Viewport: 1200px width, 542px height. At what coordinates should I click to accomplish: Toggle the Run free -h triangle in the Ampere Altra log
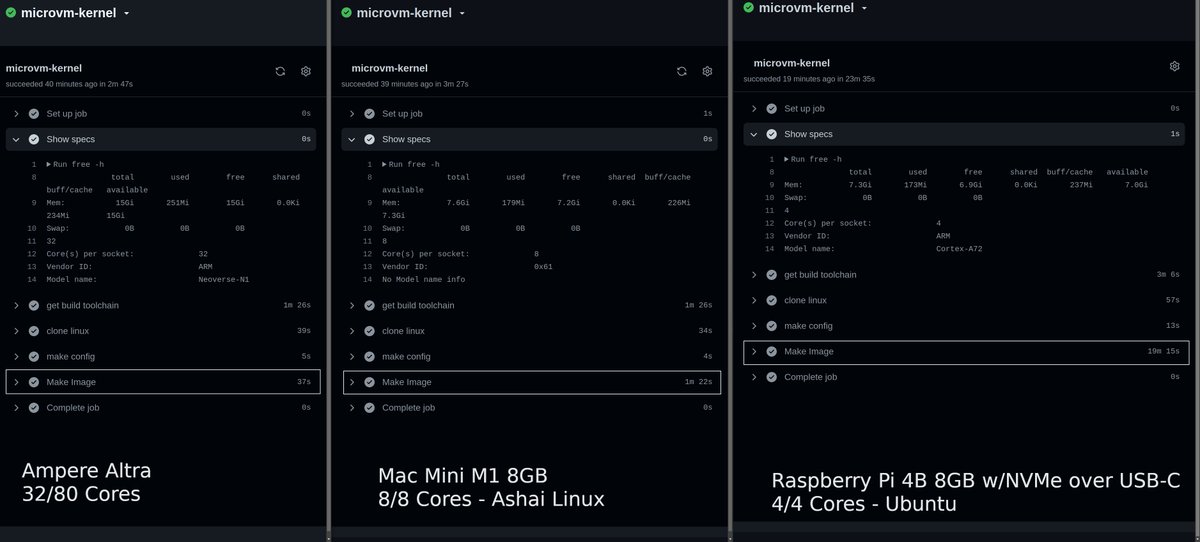tap(49, 164)
